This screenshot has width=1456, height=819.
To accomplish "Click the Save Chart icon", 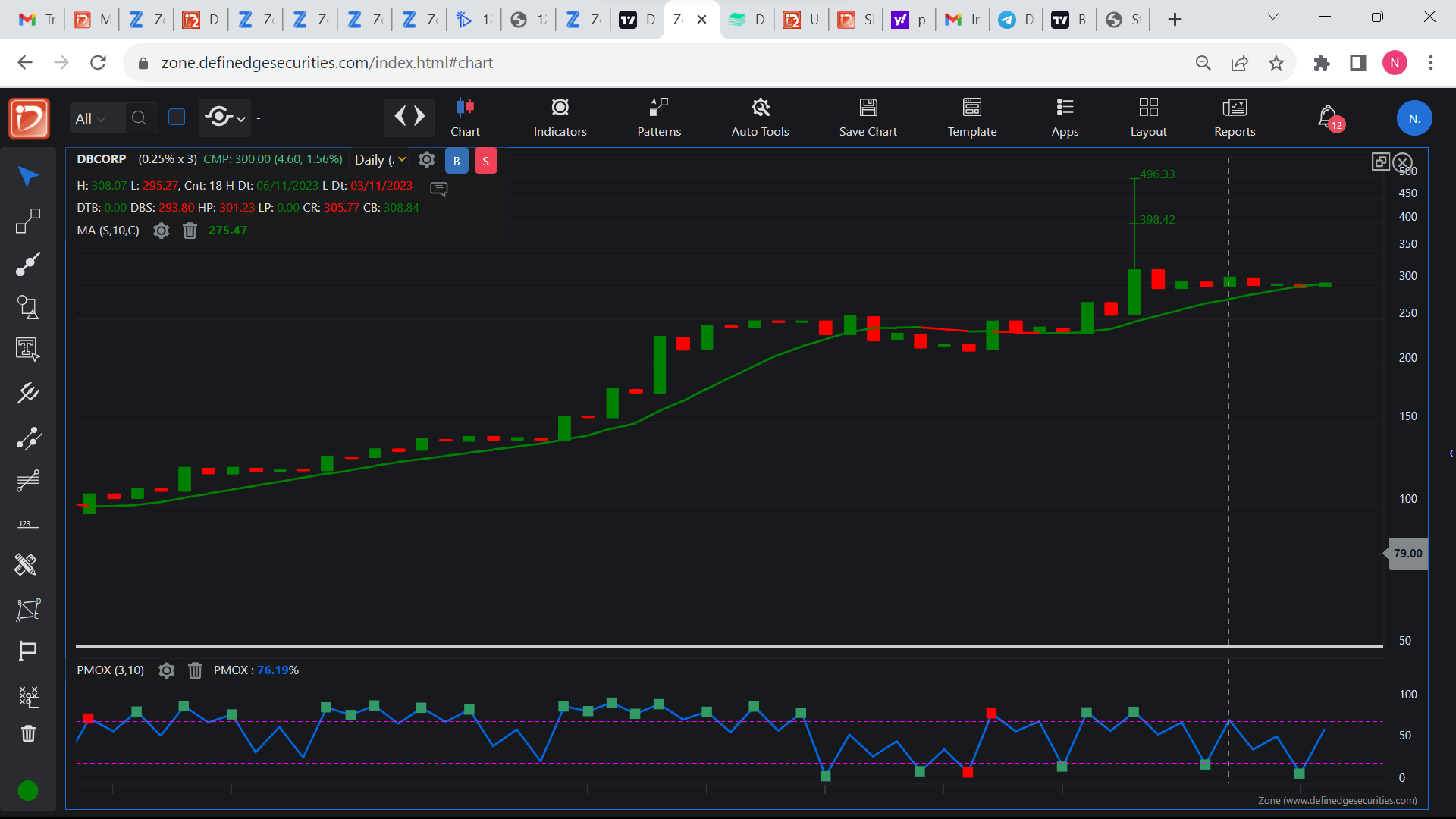I will (x=868, y=108).
